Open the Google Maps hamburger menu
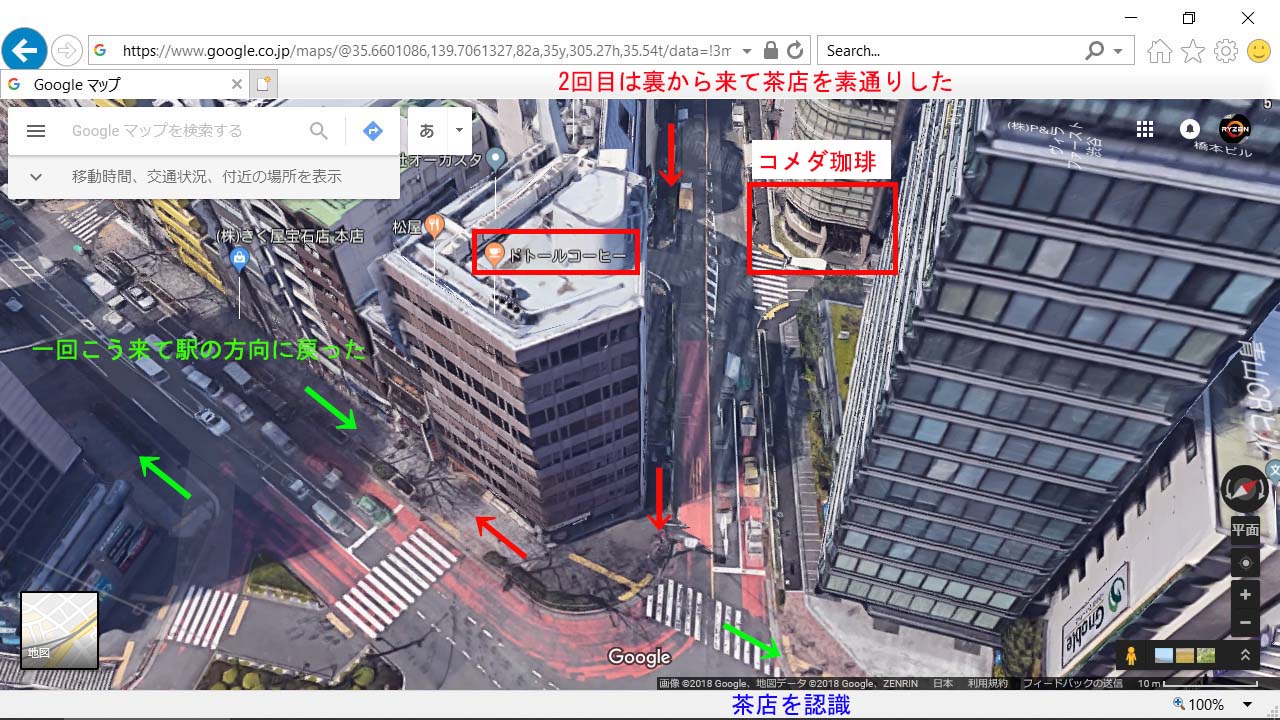This screenshot has width=1280, height=720. [x=36, y=131]
